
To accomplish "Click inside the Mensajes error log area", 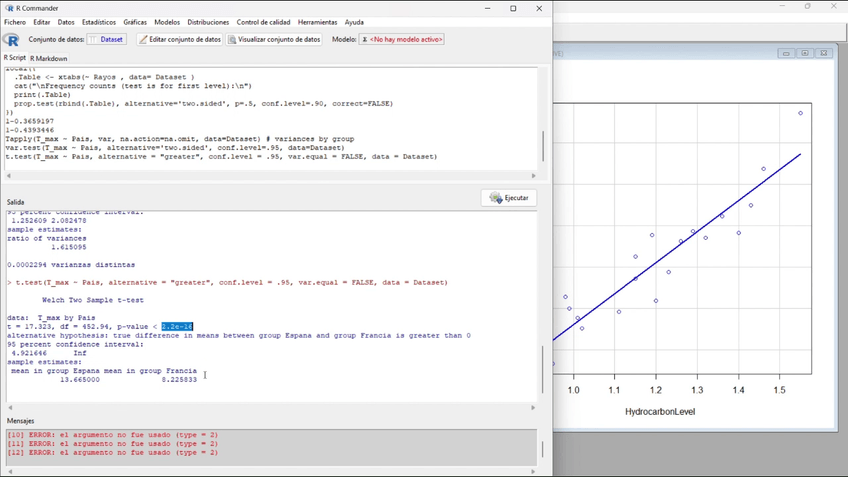I will pos(270,444).
